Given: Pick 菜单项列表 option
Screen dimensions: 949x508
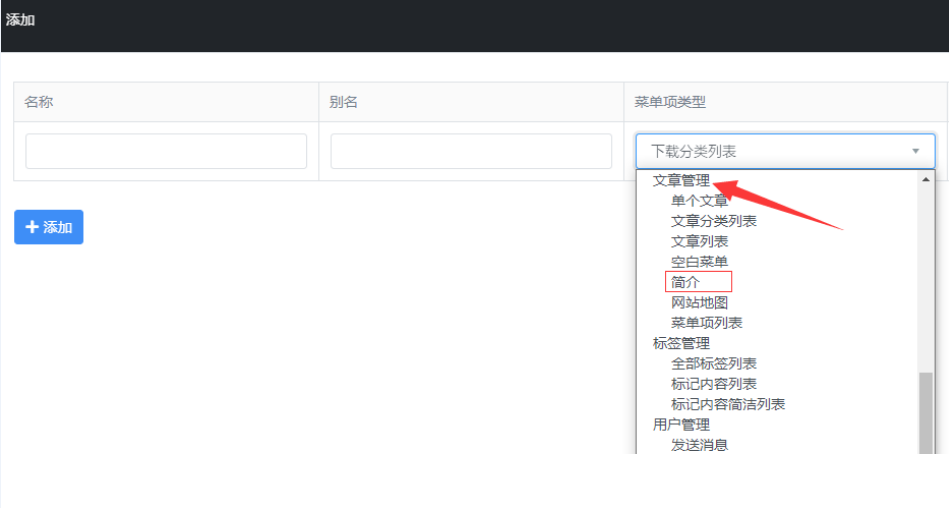Looking at the screenshot, I should pos(706,323).
